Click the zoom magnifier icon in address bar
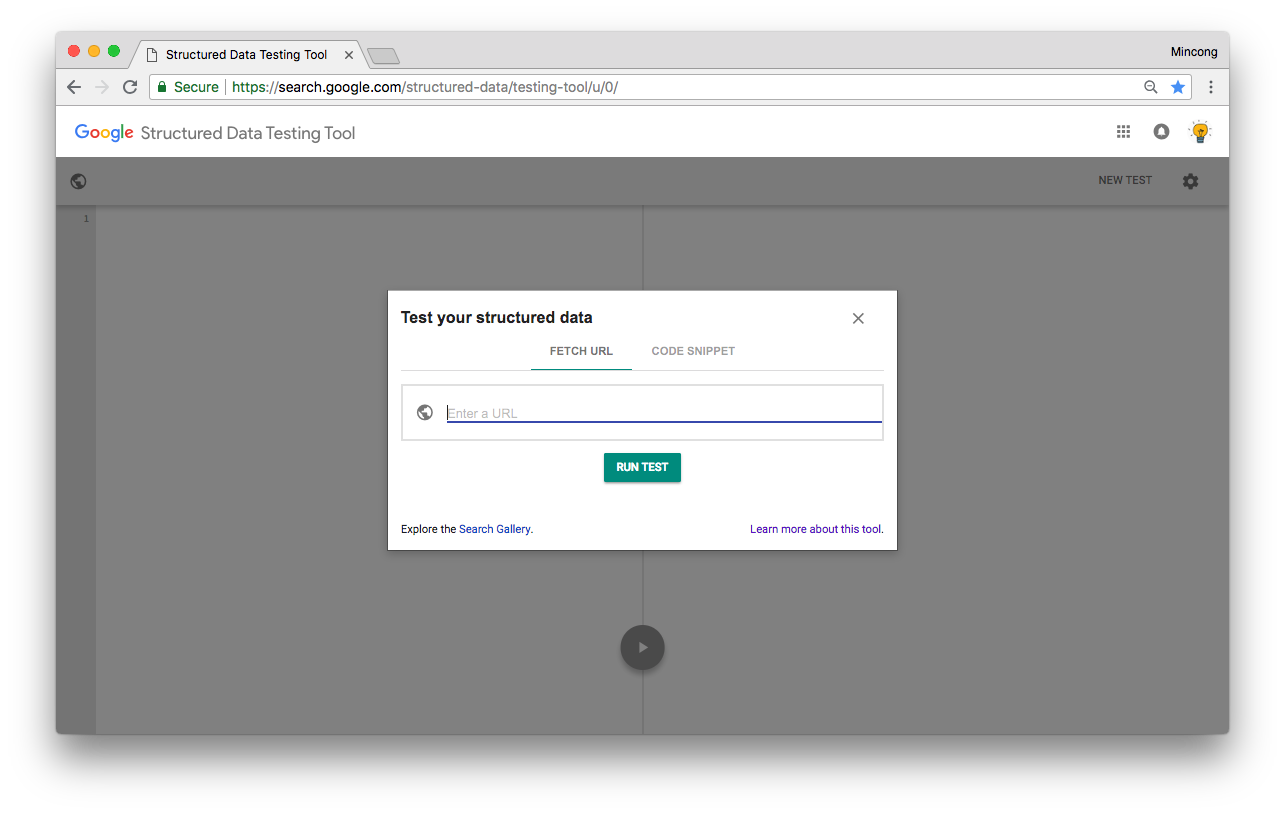 tap(1151, 87)
